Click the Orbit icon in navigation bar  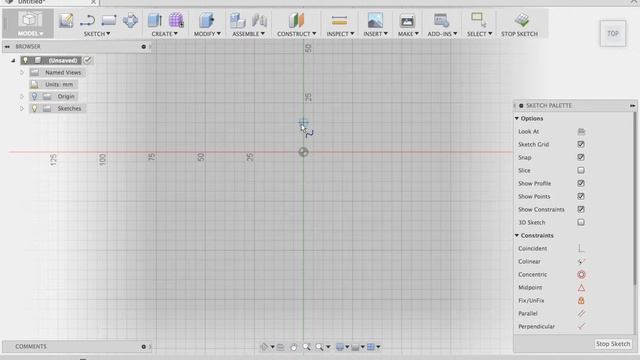(x=264, y=347)
